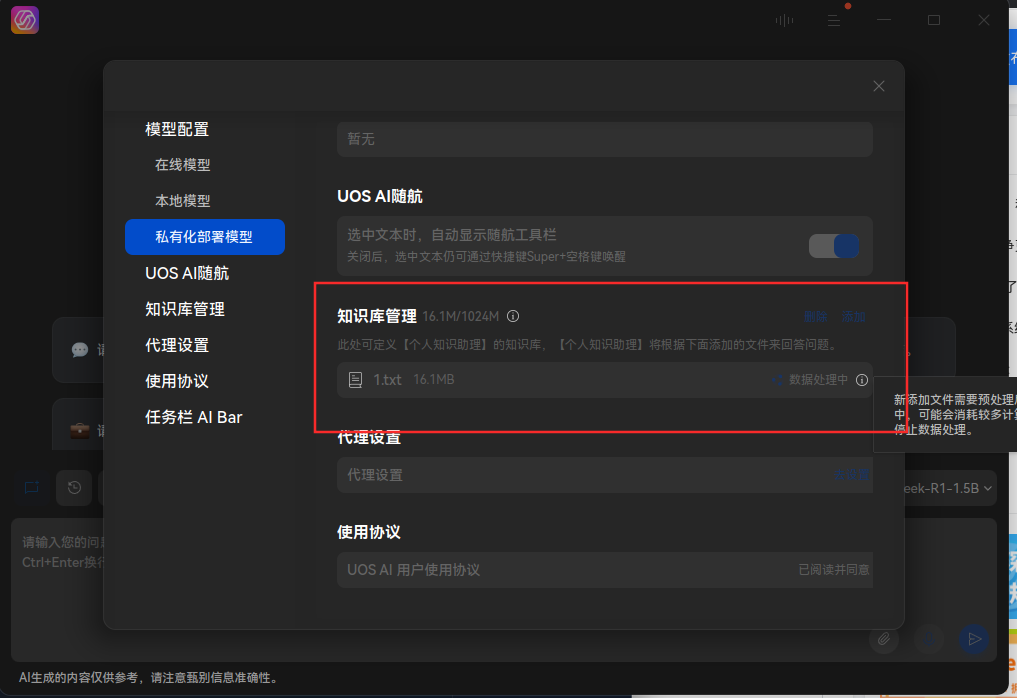Go to 代理设置 sidebar entry
The height and width of the screenshot is (698, 1017).
(x=177, y=345)
